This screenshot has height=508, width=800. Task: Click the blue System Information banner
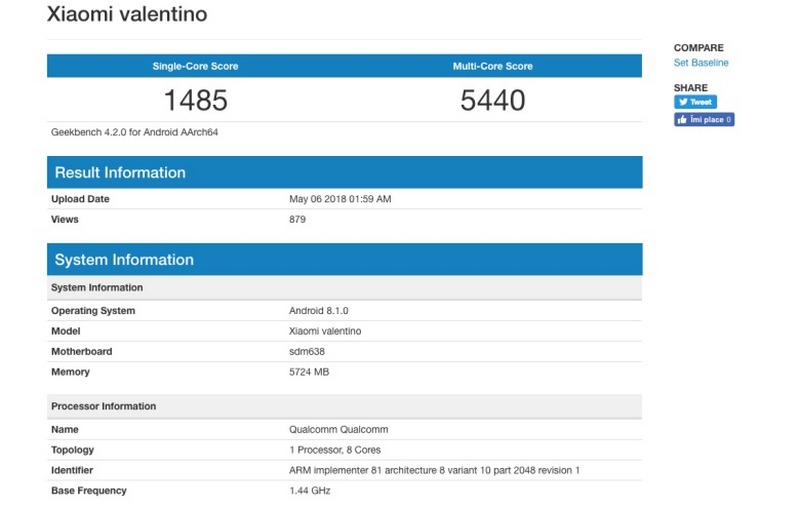click(344, 259)
